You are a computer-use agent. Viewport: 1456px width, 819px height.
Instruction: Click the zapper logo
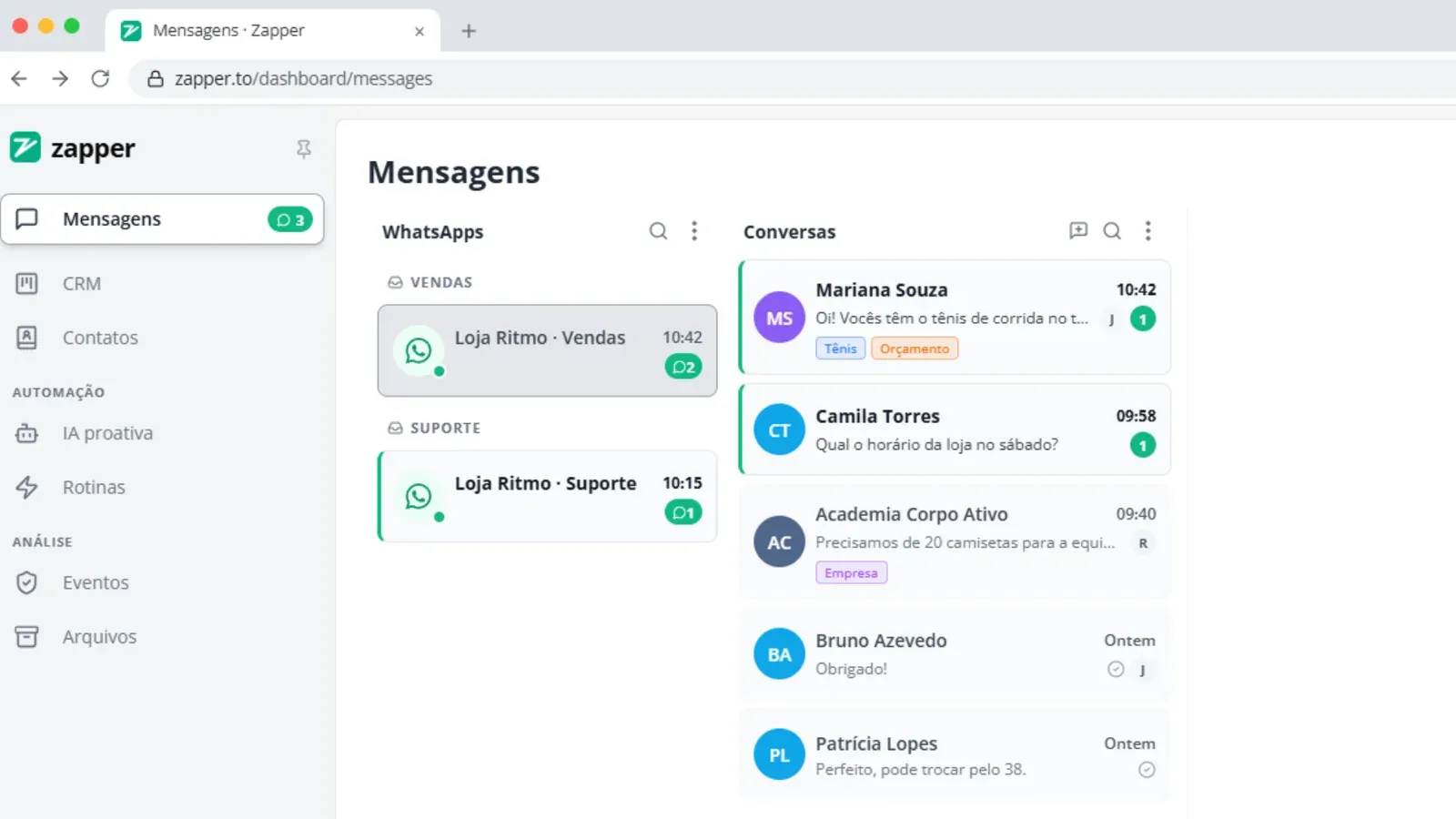(x=73, y=148)
